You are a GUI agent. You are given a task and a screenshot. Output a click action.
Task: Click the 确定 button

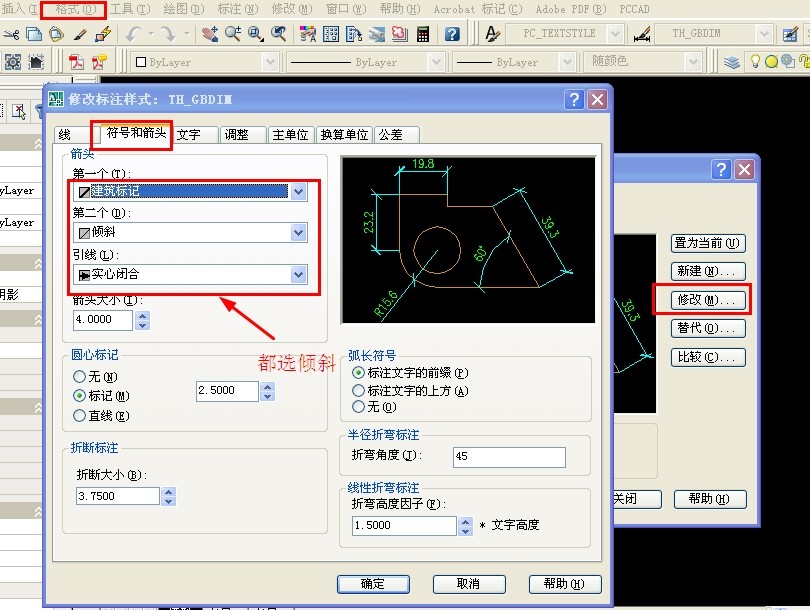(372, 583)
